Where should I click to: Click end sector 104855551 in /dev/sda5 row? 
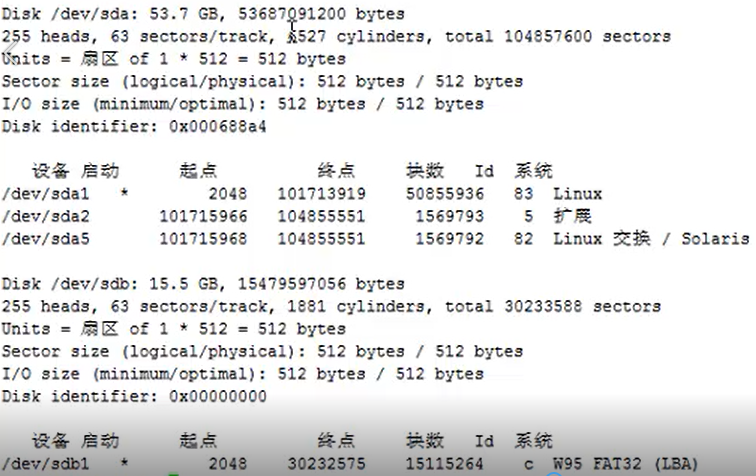coord(322,239)
